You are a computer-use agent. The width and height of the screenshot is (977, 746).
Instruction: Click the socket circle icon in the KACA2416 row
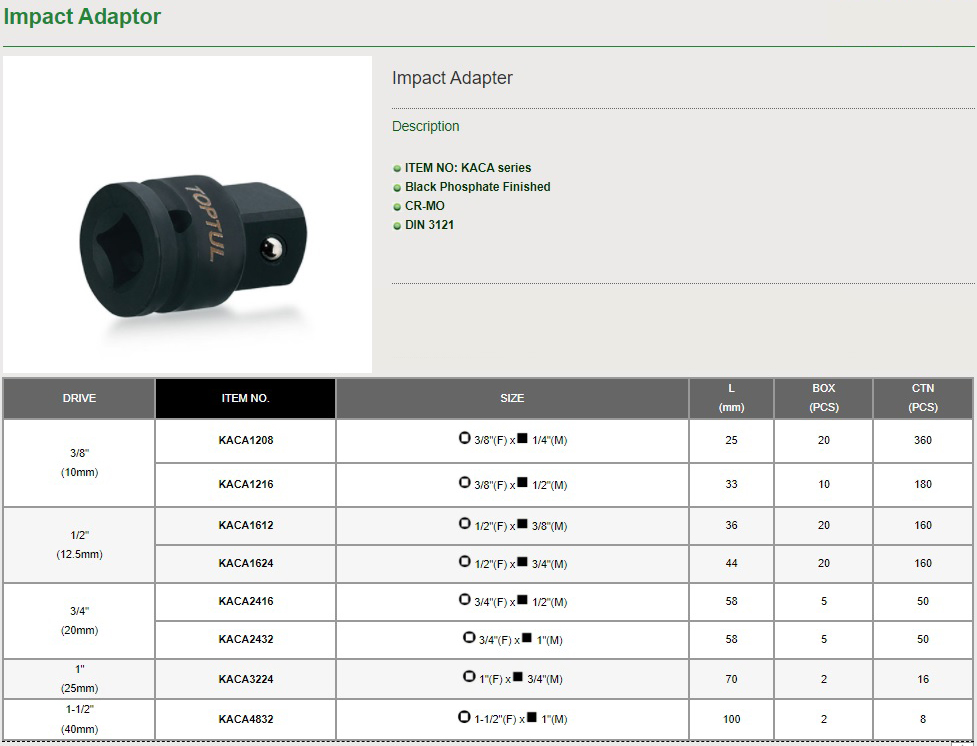[464, 599]
